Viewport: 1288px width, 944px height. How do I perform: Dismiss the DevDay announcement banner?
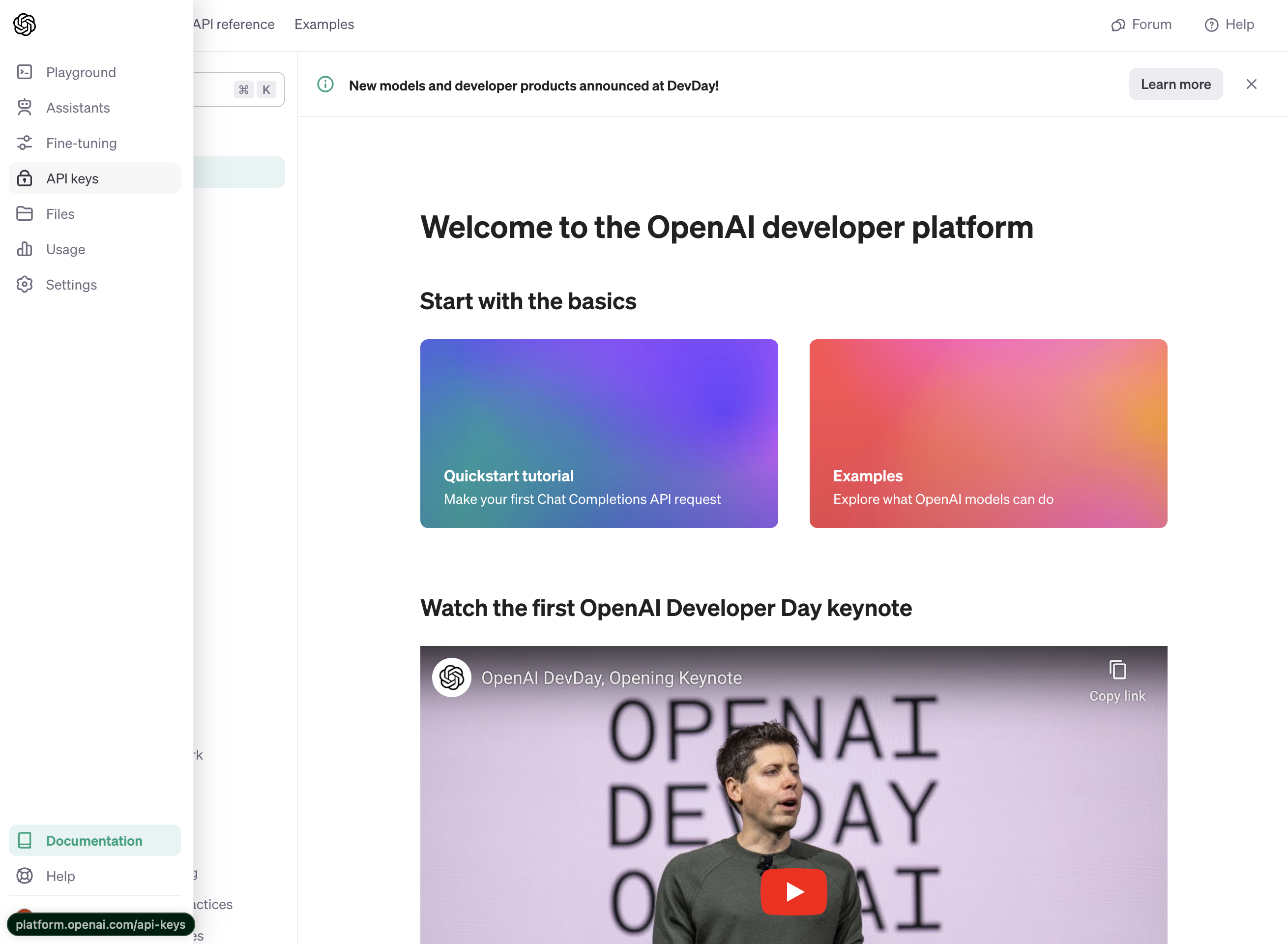1252,85
